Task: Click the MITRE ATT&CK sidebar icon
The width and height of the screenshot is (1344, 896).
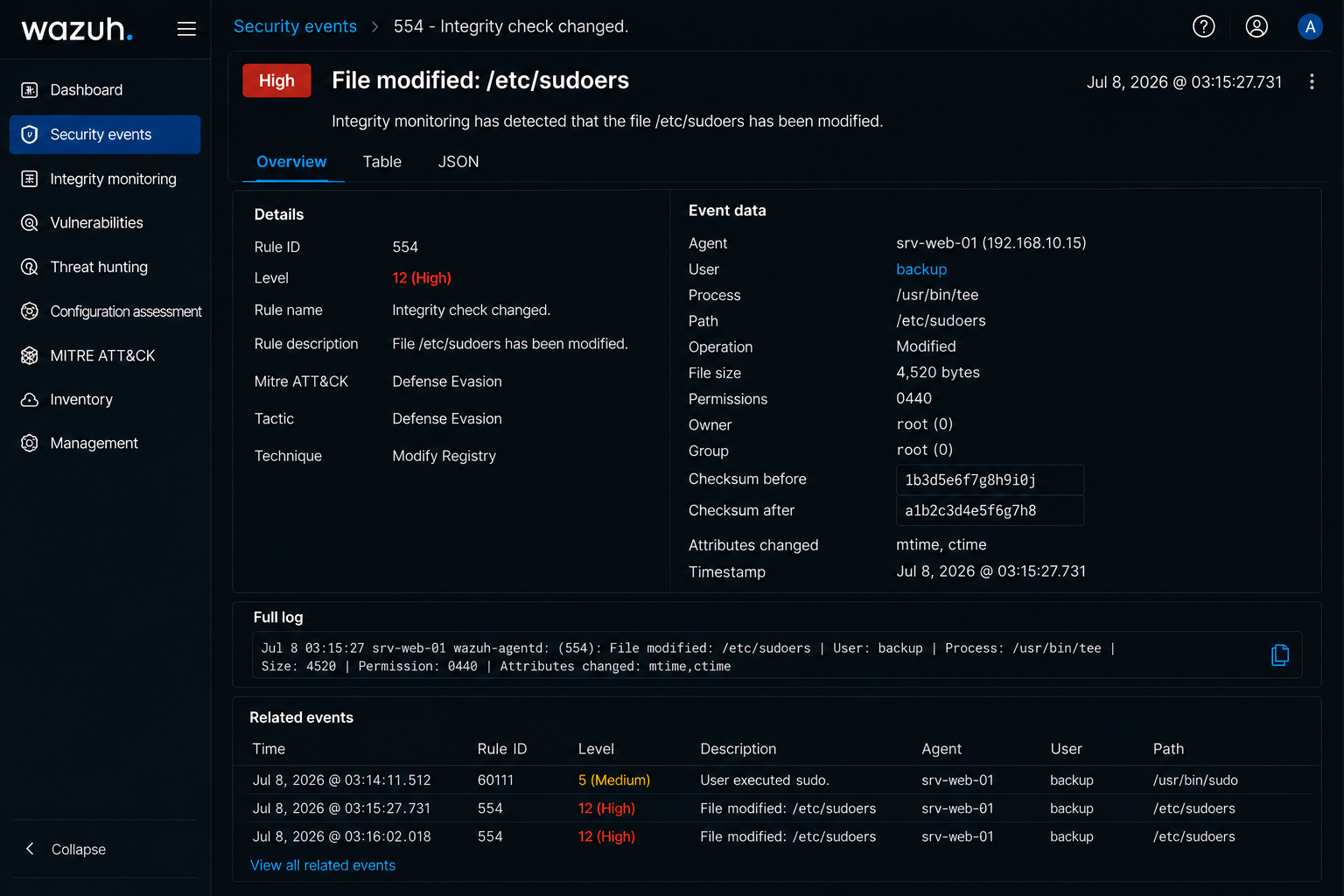Action: pos(30,356)
